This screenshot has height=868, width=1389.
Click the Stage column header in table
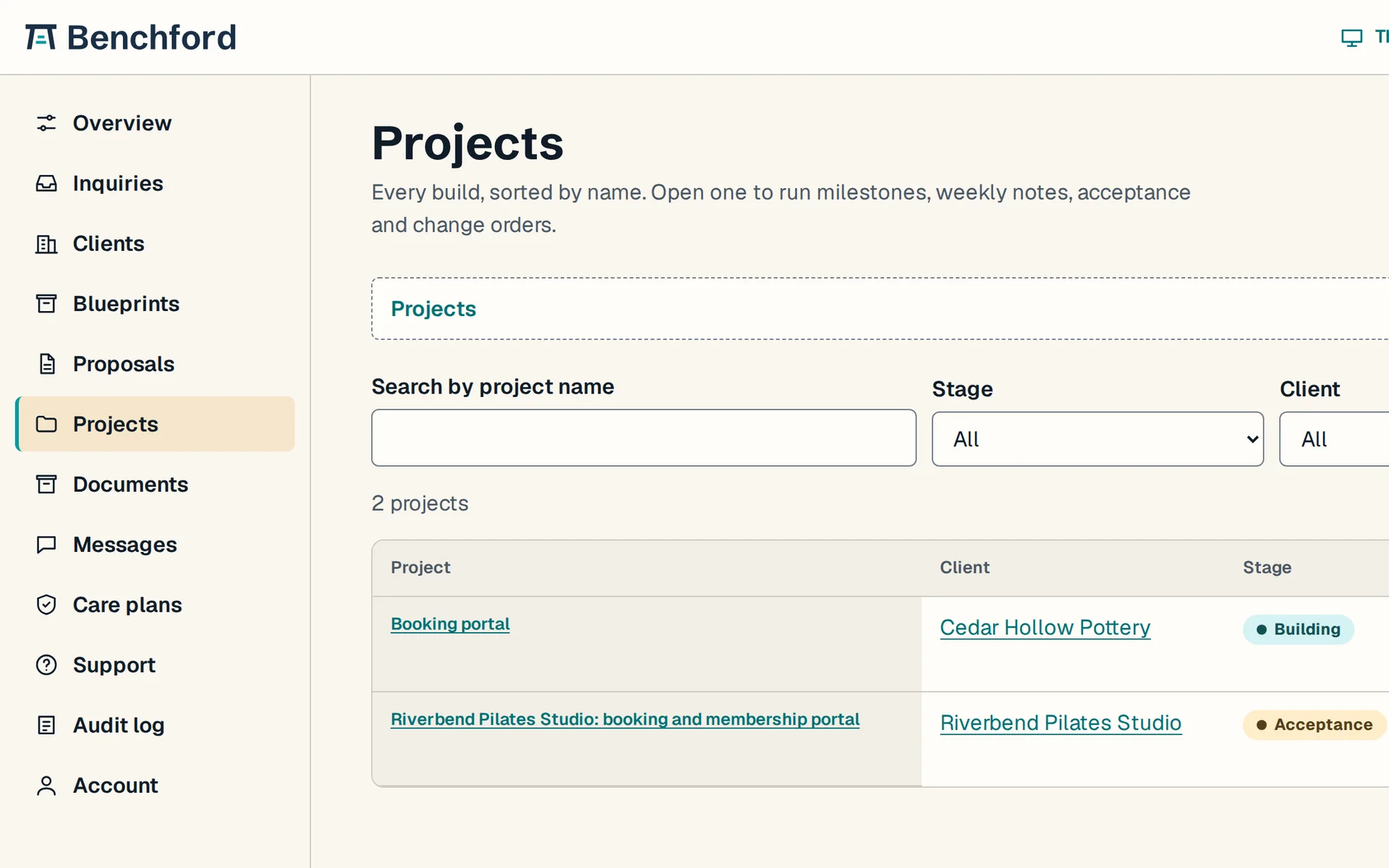coord(1267,568)
